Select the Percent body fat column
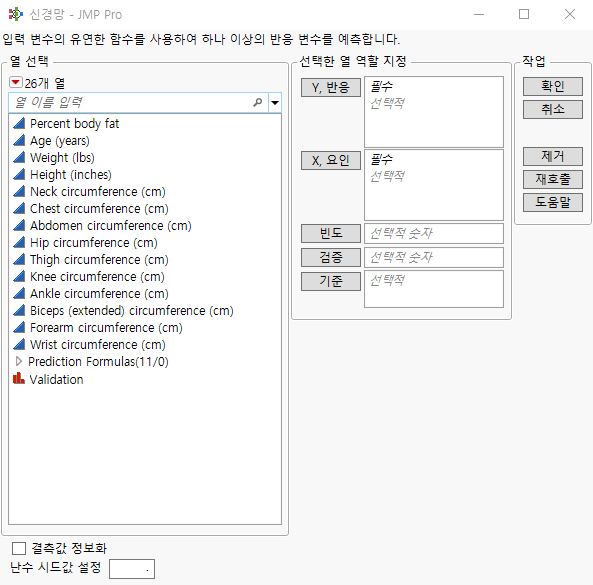 pyautogui.click(x=75, y=124)
